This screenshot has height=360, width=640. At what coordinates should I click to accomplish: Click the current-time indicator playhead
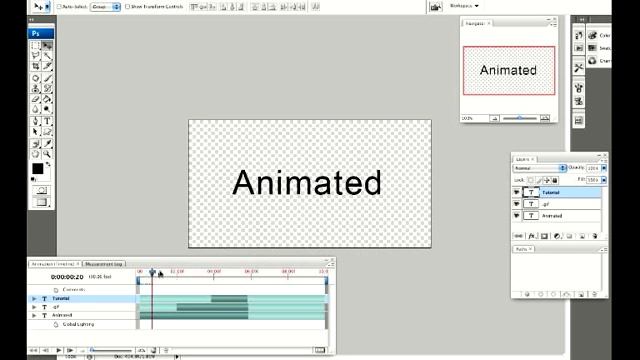click(x=152, y=272)
